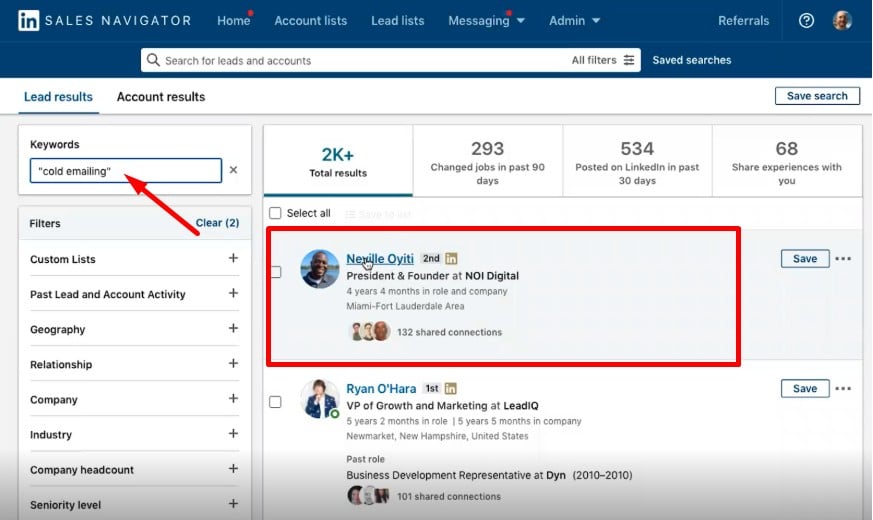Click the search magnifier icon
The height and width of the screenshot is (520, 873).
153,60
